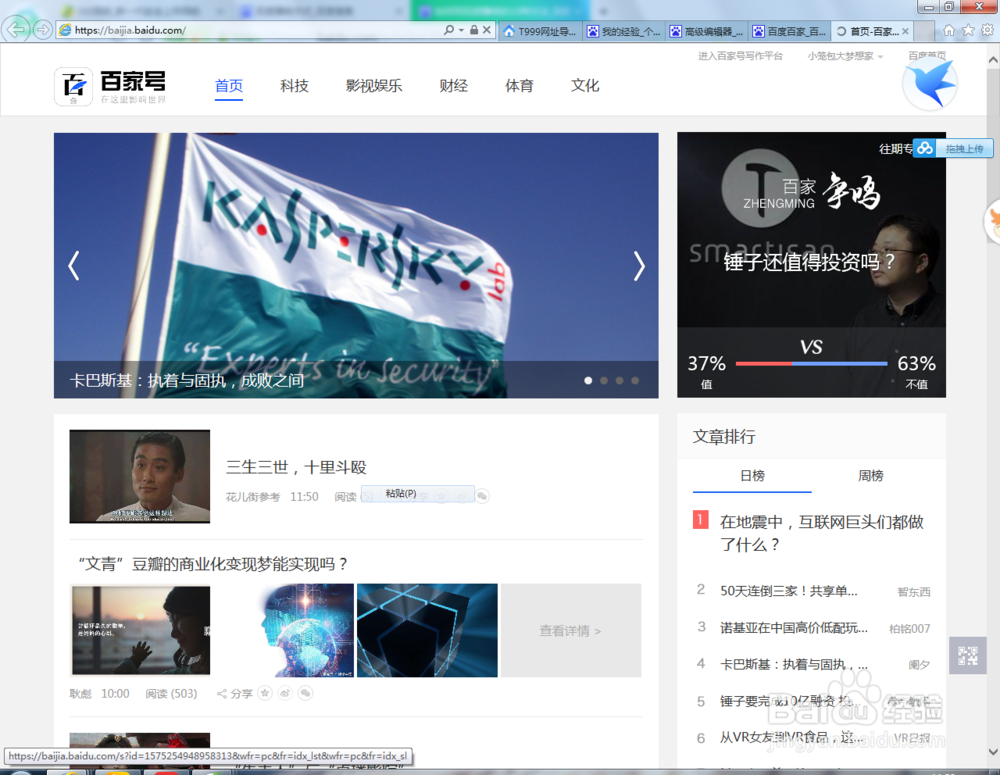Open the 锤子还值得投资吗 debate banner
Screen dimensions: 1000x775
click(811, 265)
